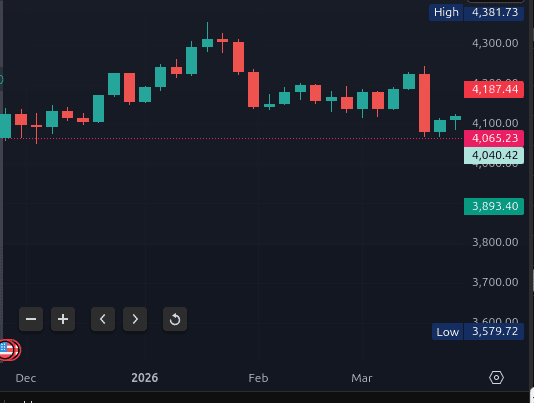The width and height of the screenshot is (534, 403).
Task: Click the Dec label on the time axis
Action: click(x=26, y=378)
